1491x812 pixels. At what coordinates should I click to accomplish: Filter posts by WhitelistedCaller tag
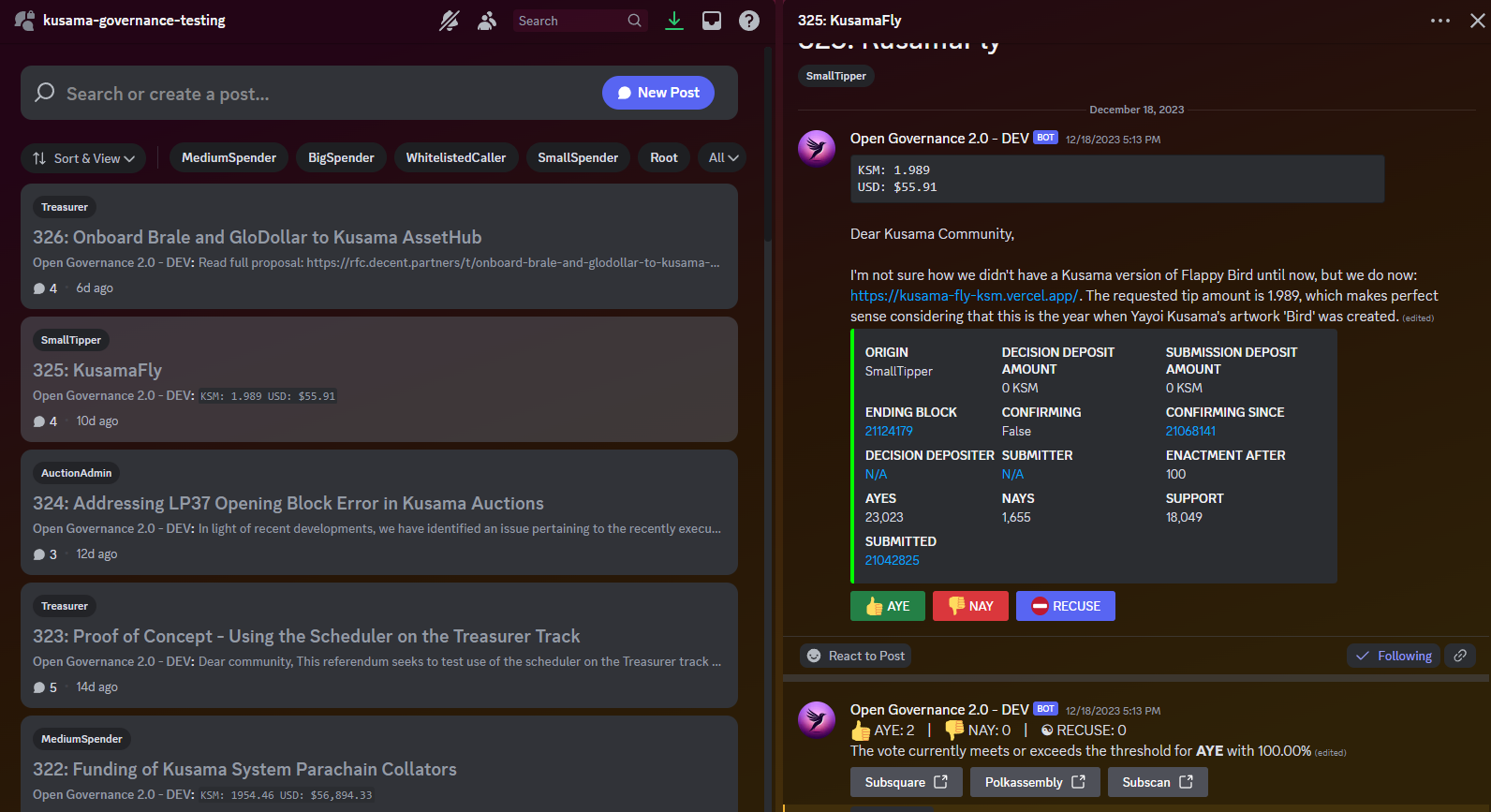(x=456, y=158)
